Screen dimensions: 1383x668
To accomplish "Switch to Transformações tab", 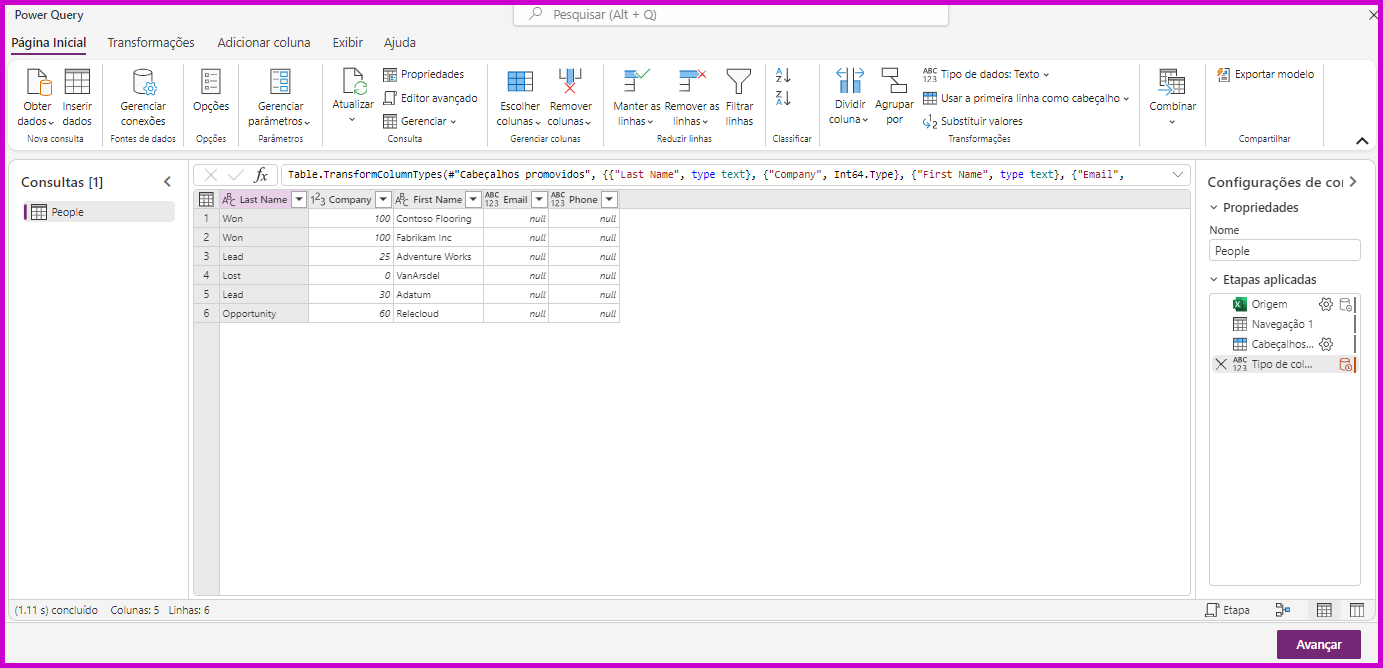I will [151, 43].
